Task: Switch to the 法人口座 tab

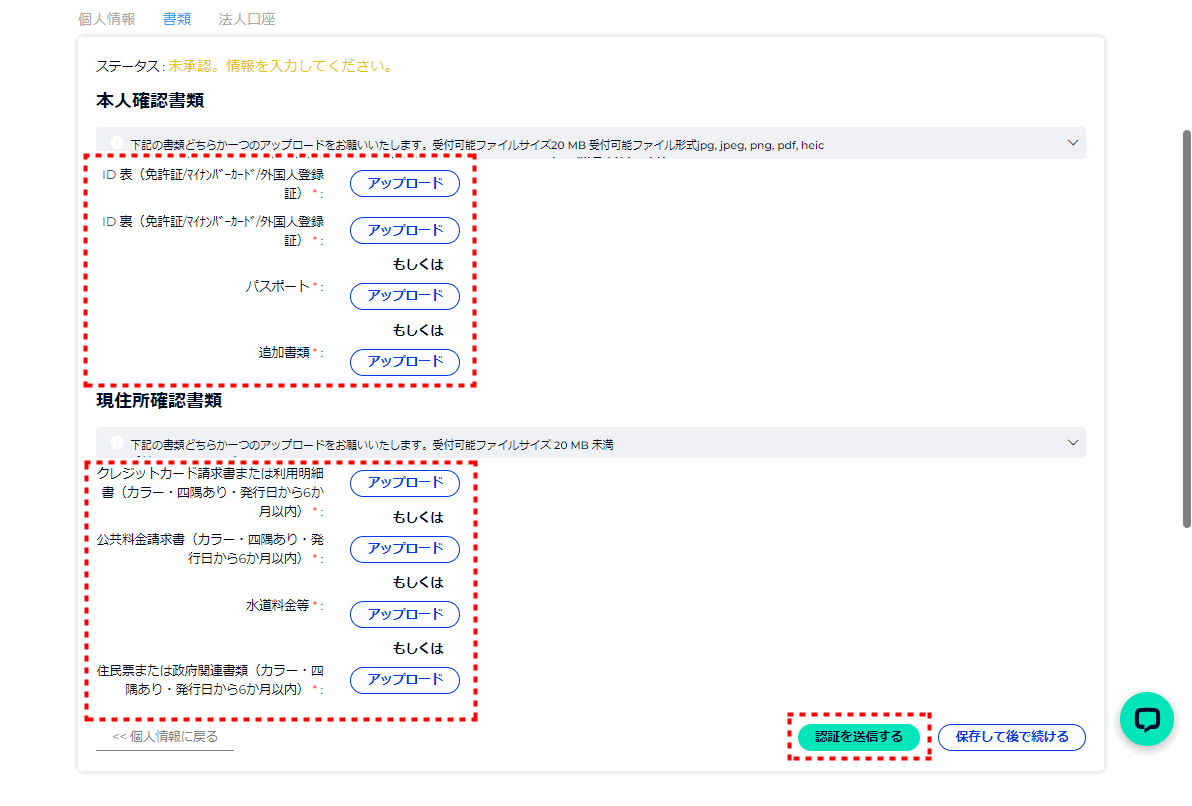Action: click(246, 19)
